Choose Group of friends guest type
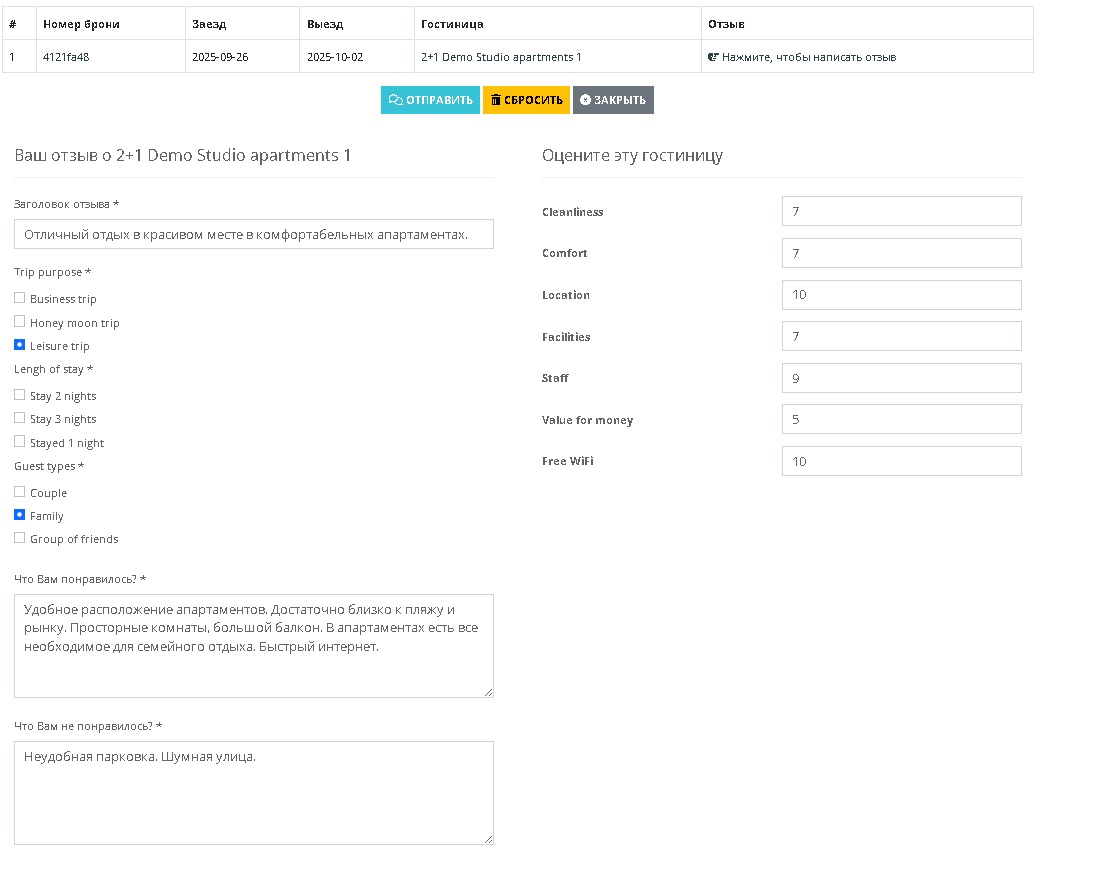 pyautogui.click(x=20, y=538)
